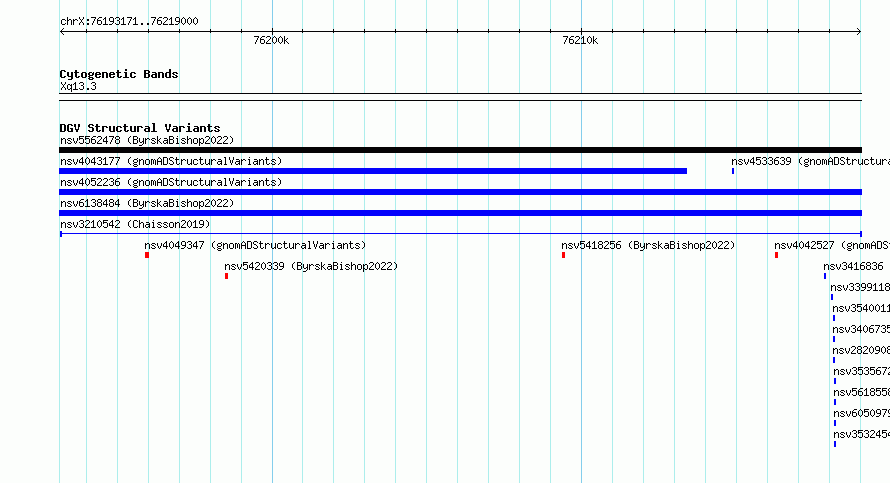Click the nsv4052236 (gnomADStructuralVariants) label

(x=171, y=182)
